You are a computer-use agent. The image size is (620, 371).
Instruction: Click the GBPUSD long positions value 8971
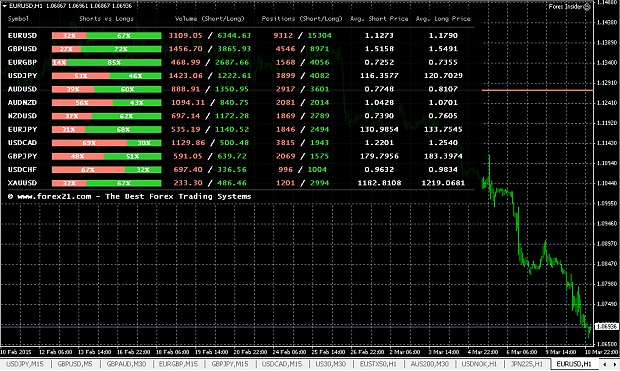pos(319,49)
